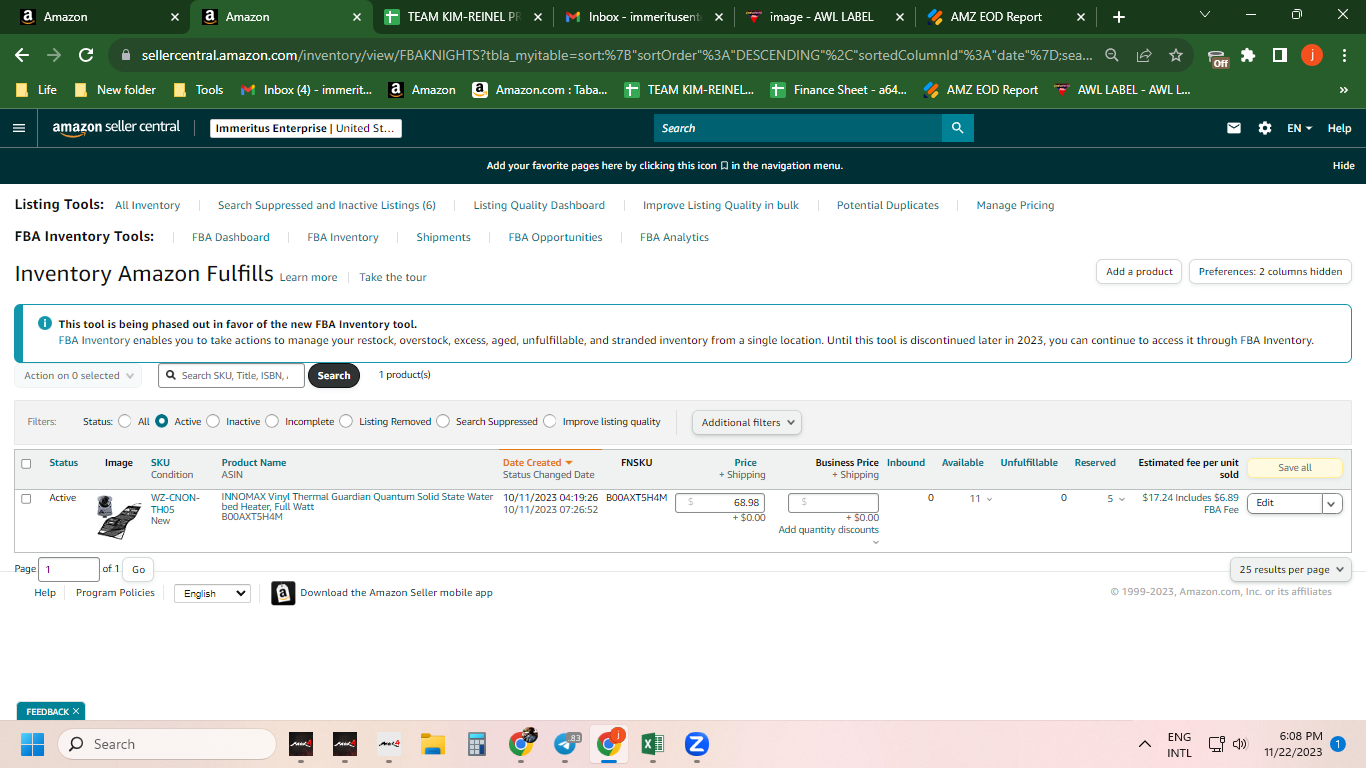Open the Seller Central hamburger navigation menu
Image resolution: width=1366 pixels, height=768 pixels.
(x=19, y=128)
